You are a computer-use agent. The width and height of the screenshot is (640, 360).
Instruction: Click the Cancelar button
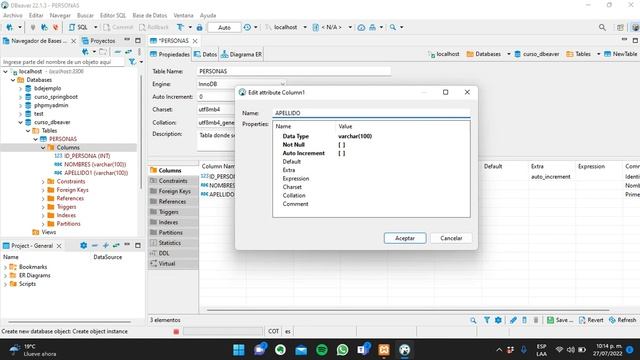451,238
